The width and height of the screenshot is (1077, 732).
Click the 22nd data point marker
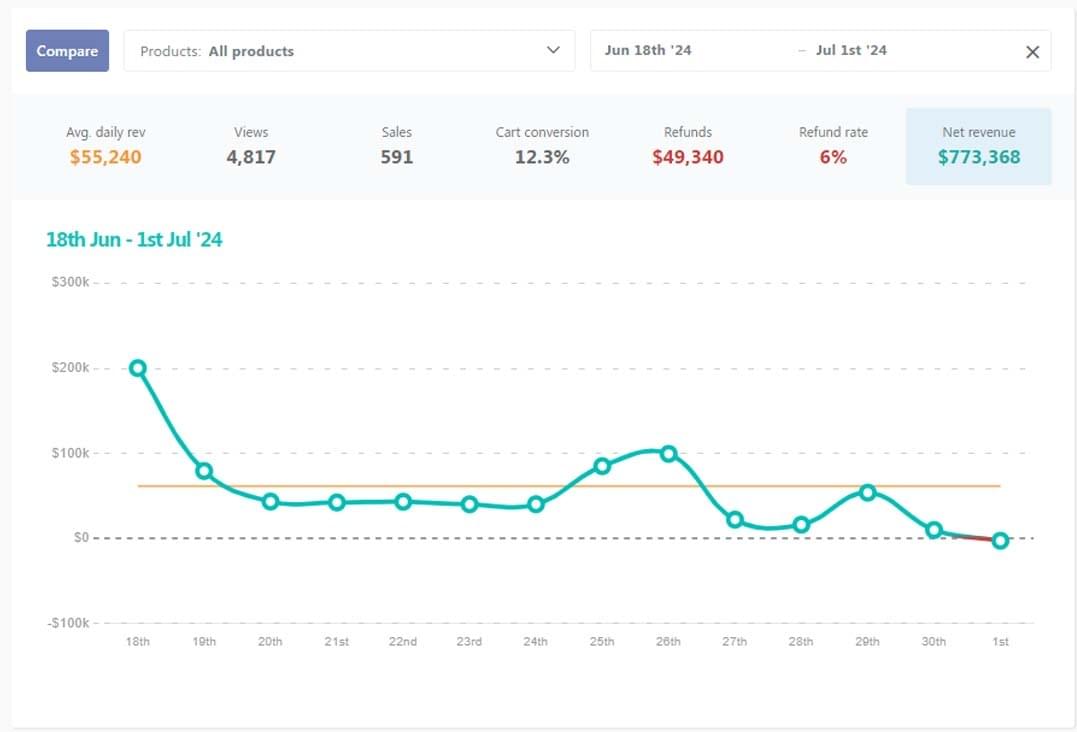403,501
